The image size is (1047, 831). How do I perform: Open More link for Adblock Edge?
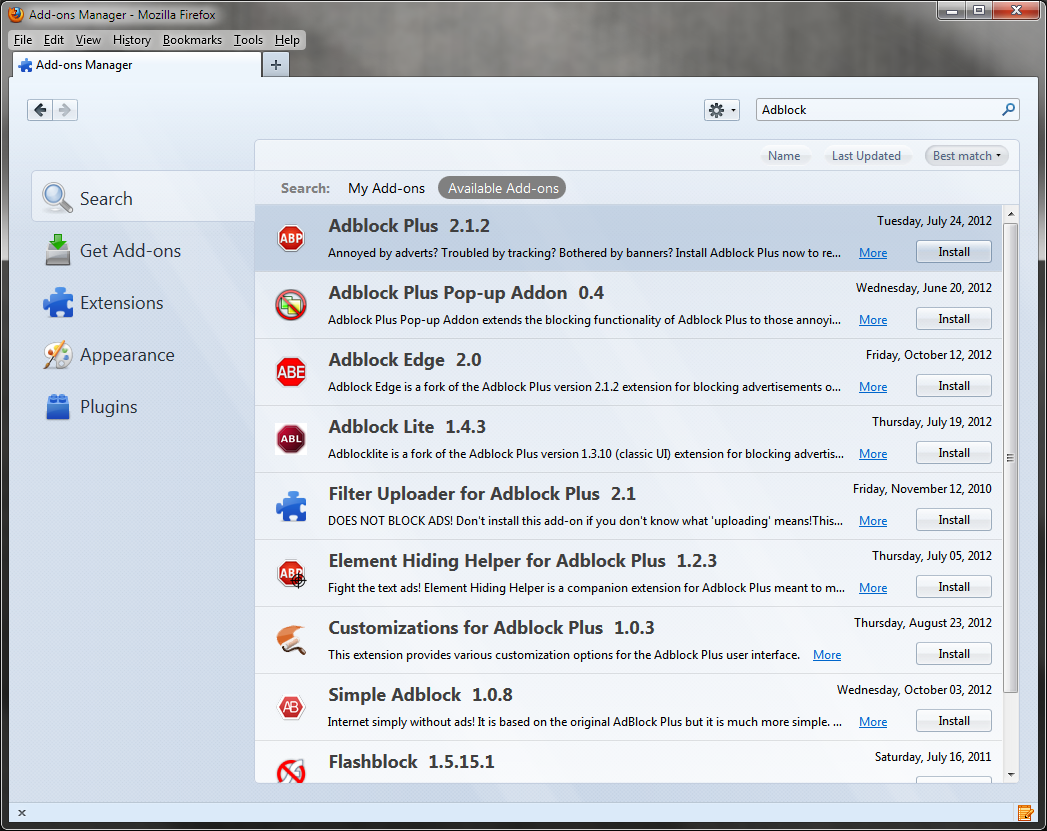pos(872,387)
